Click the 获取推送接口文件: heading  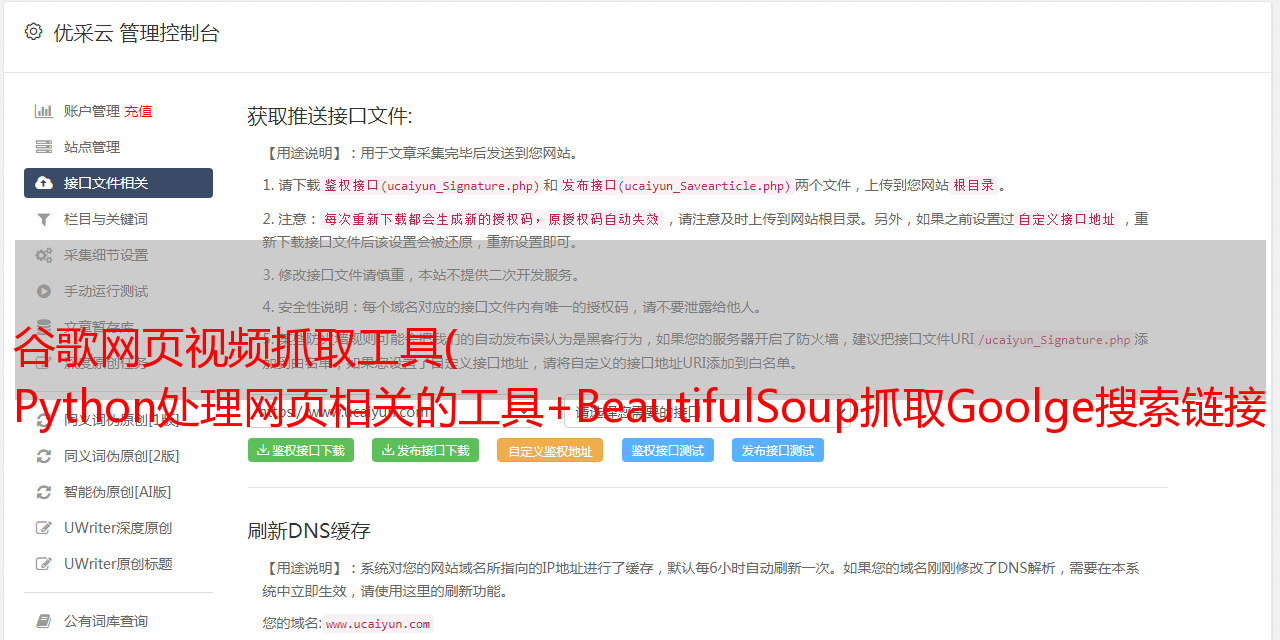coord(330,116)
